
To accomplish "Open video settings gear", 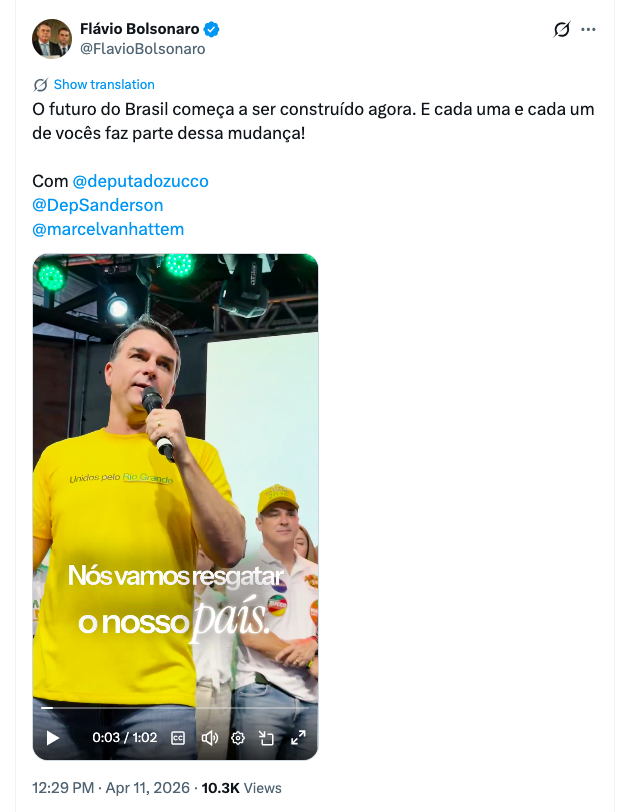I will (238, 738).
